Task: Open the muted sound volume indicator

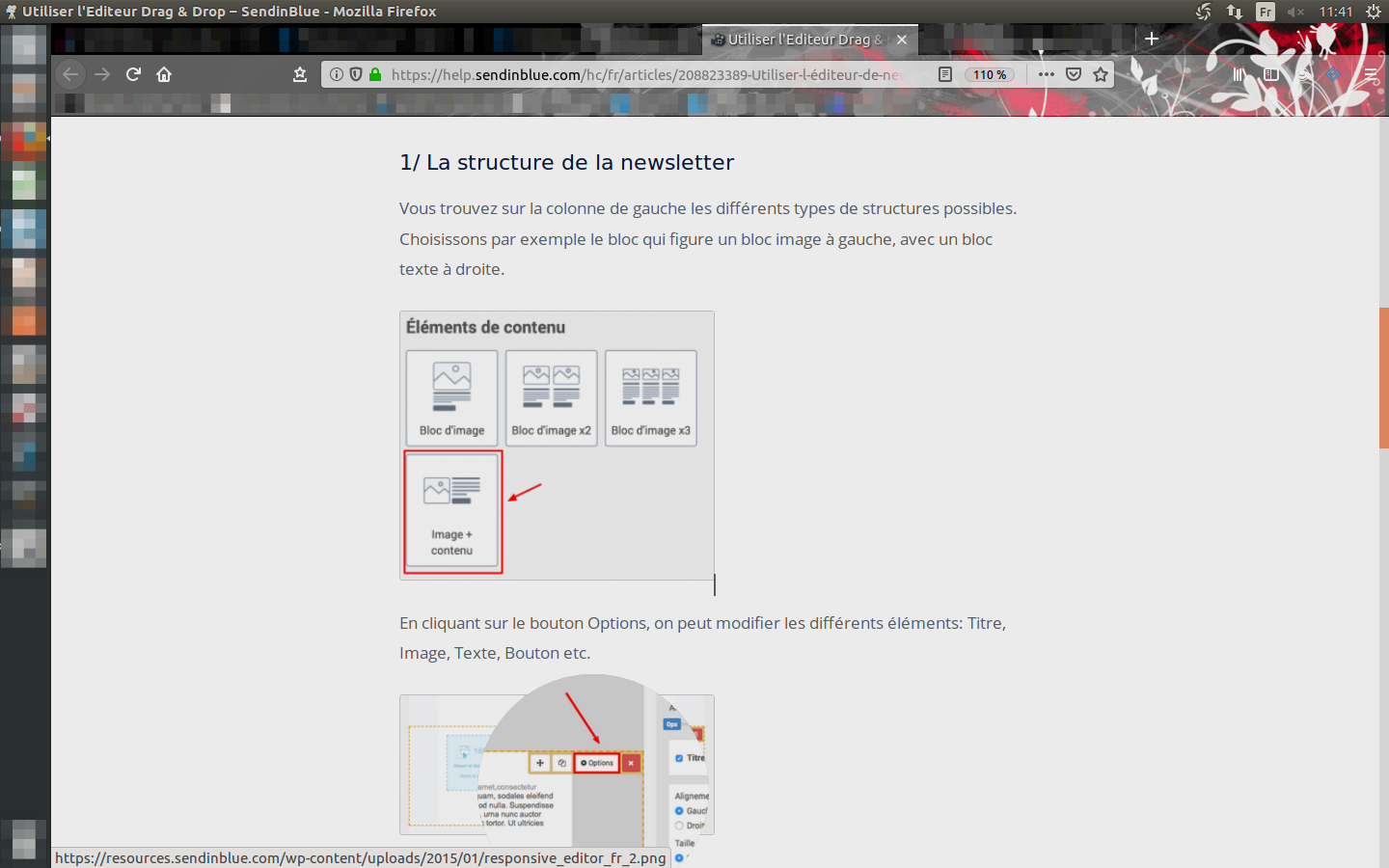Action: coord(1295,12)
